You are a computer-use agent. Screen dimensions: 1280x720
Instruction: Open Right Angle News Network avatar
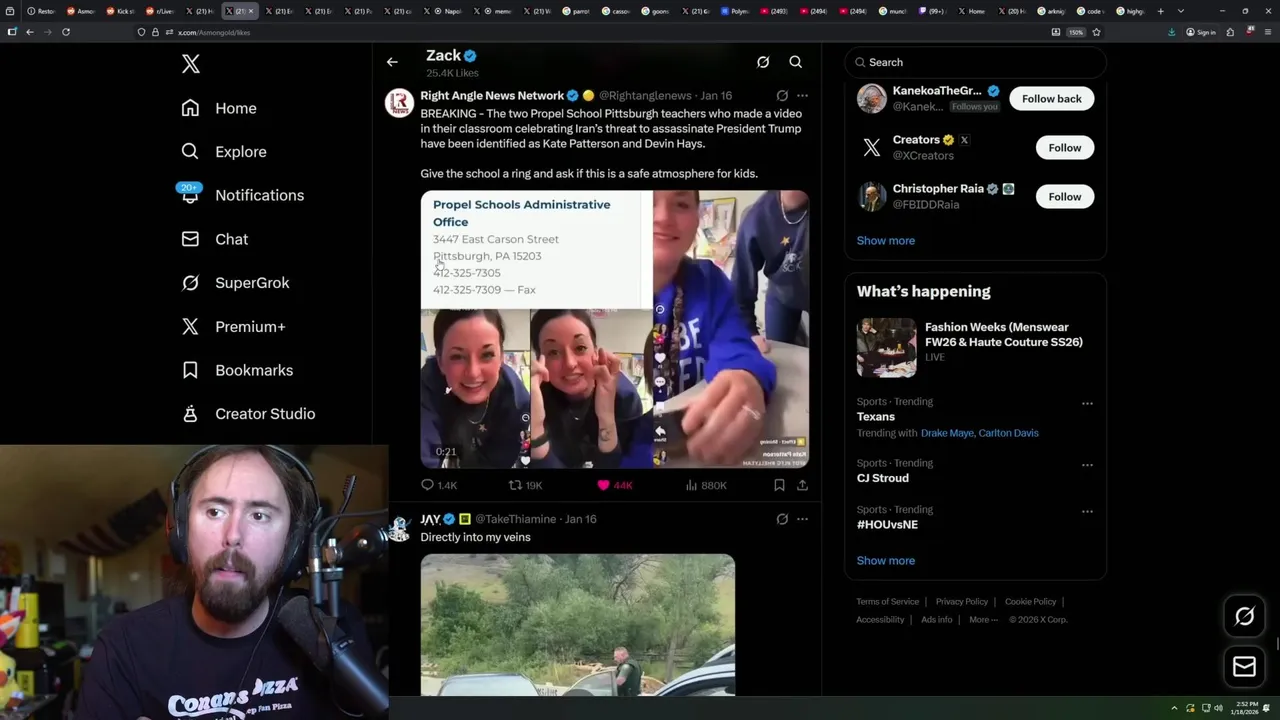[x=400, y=103]
